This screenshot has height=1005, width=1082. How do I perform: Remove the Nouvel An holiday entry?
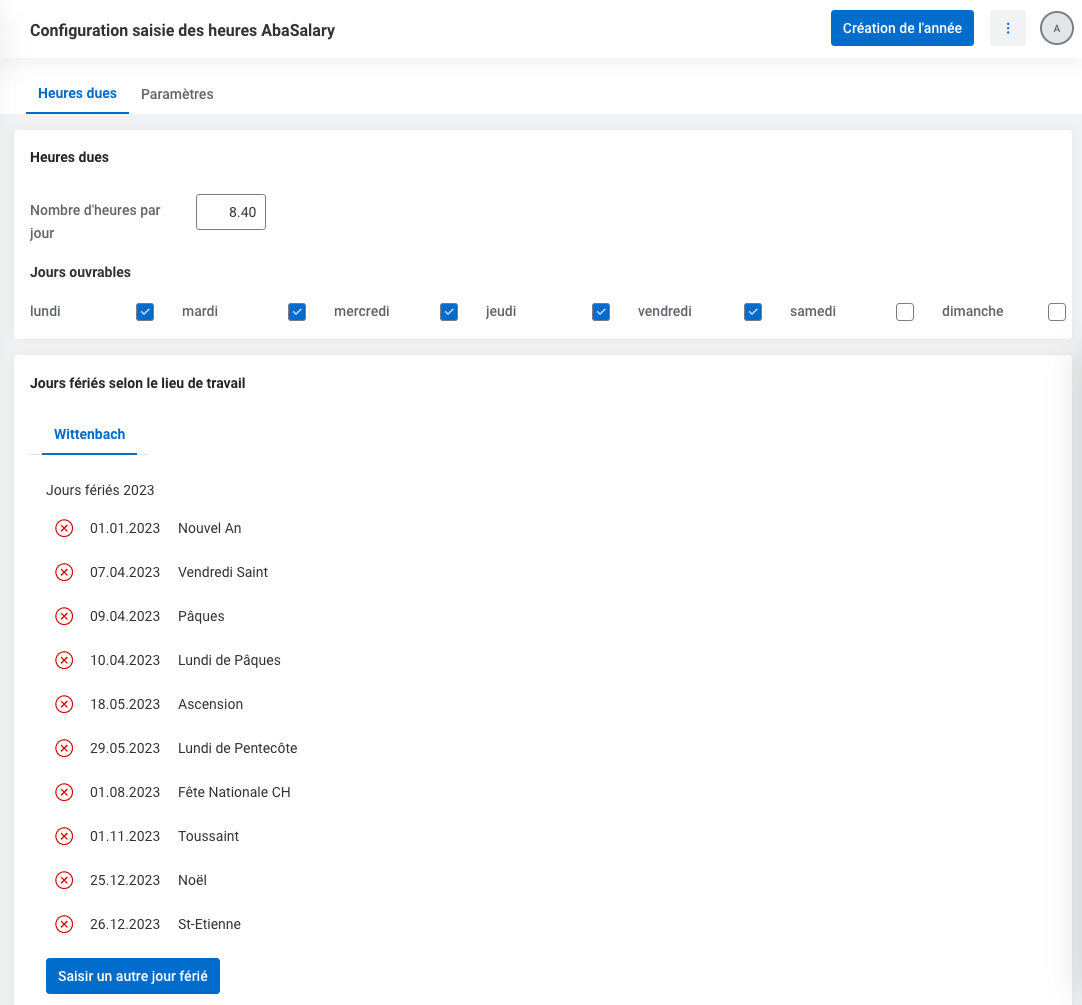coord(64,528)
